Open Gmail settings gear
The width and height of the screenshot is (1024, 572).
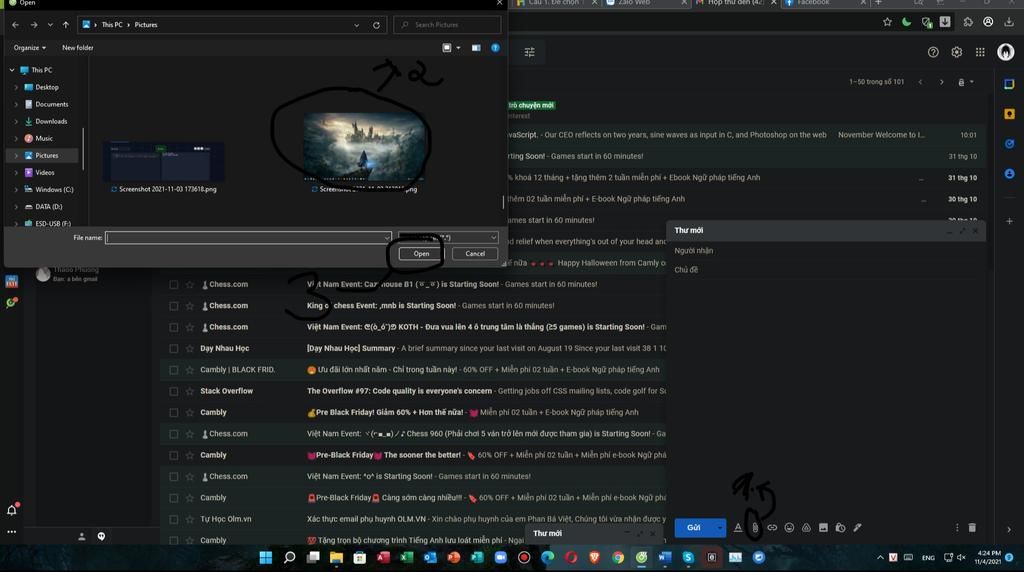point(957,52)
